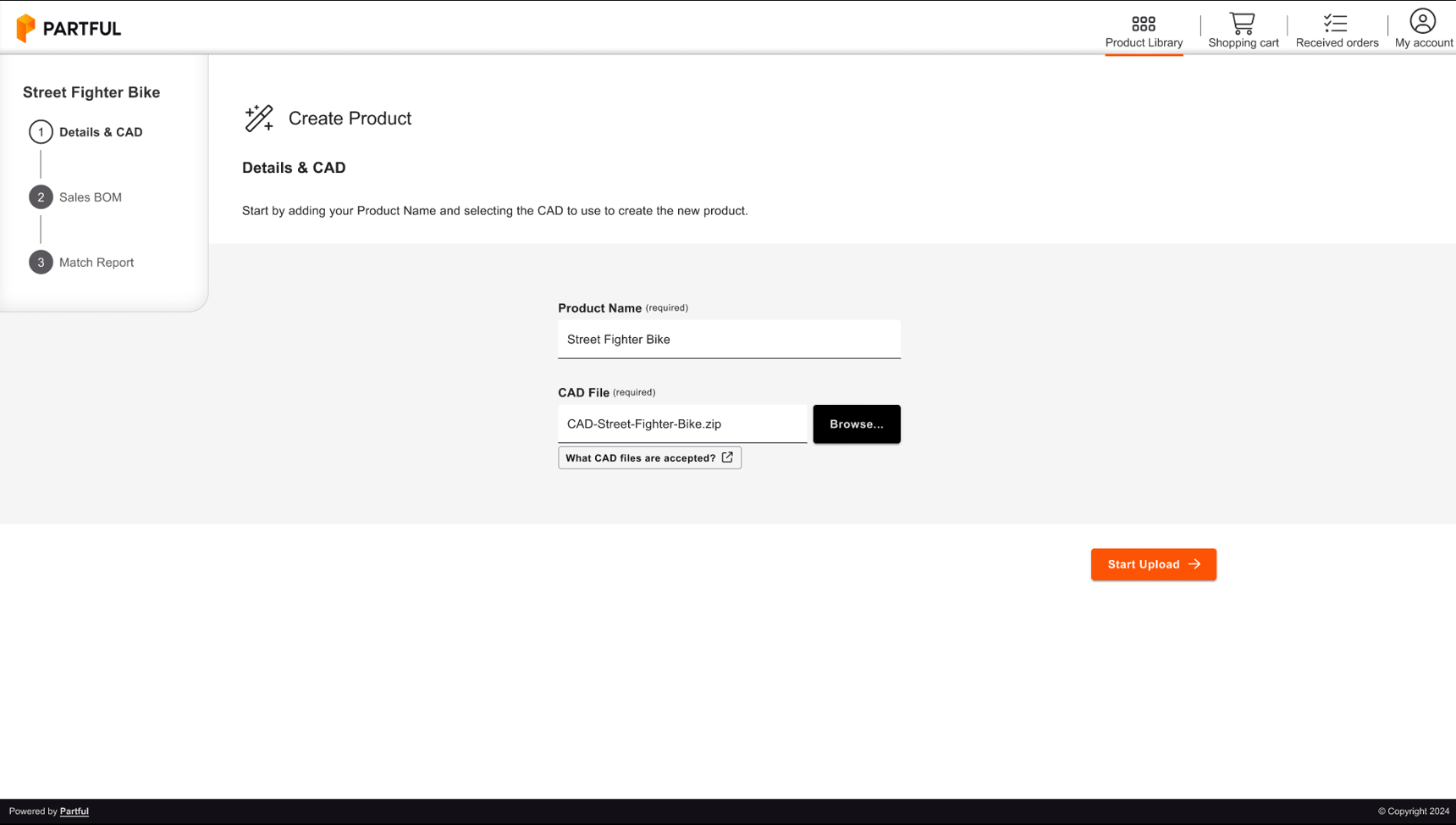This screenshot has width=1456, height=825.
Task: Click the Product Name input field
Action: (729, 340)
